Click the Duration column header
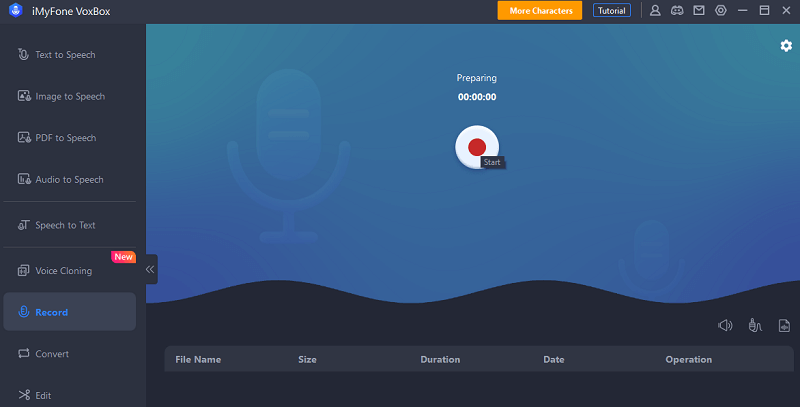The height and width of the screenshot is (407, 800). point(440,360)
